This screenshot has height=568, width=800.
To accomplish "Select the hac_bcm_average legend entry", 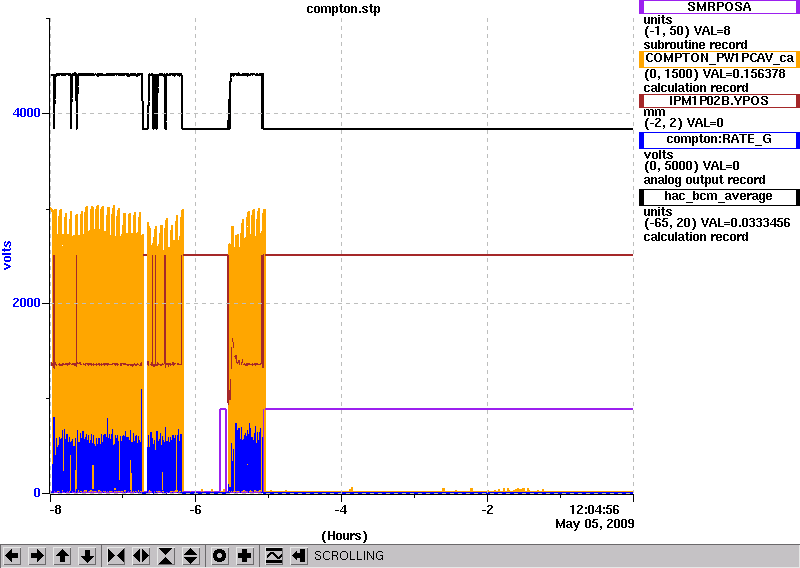I will tap(719, 197).
